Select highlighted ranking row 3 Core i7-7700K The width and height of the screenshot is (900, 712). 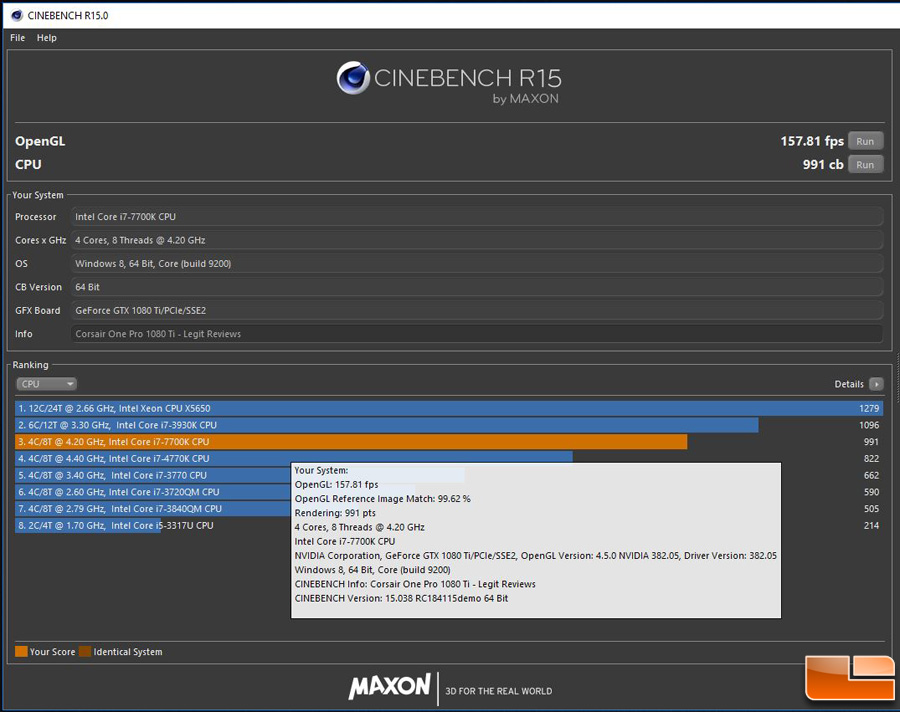coord(449,442)
